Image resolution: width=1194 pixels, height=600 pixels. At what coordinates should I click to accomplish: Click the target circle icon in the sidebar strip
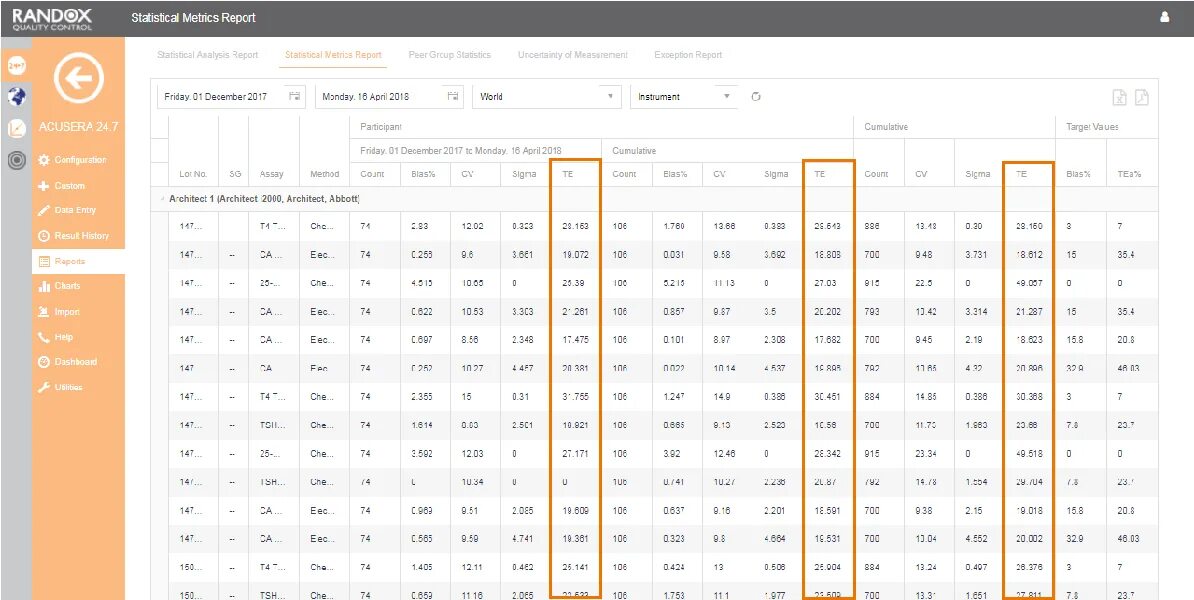pyautogui.click(x=15, y=160)
